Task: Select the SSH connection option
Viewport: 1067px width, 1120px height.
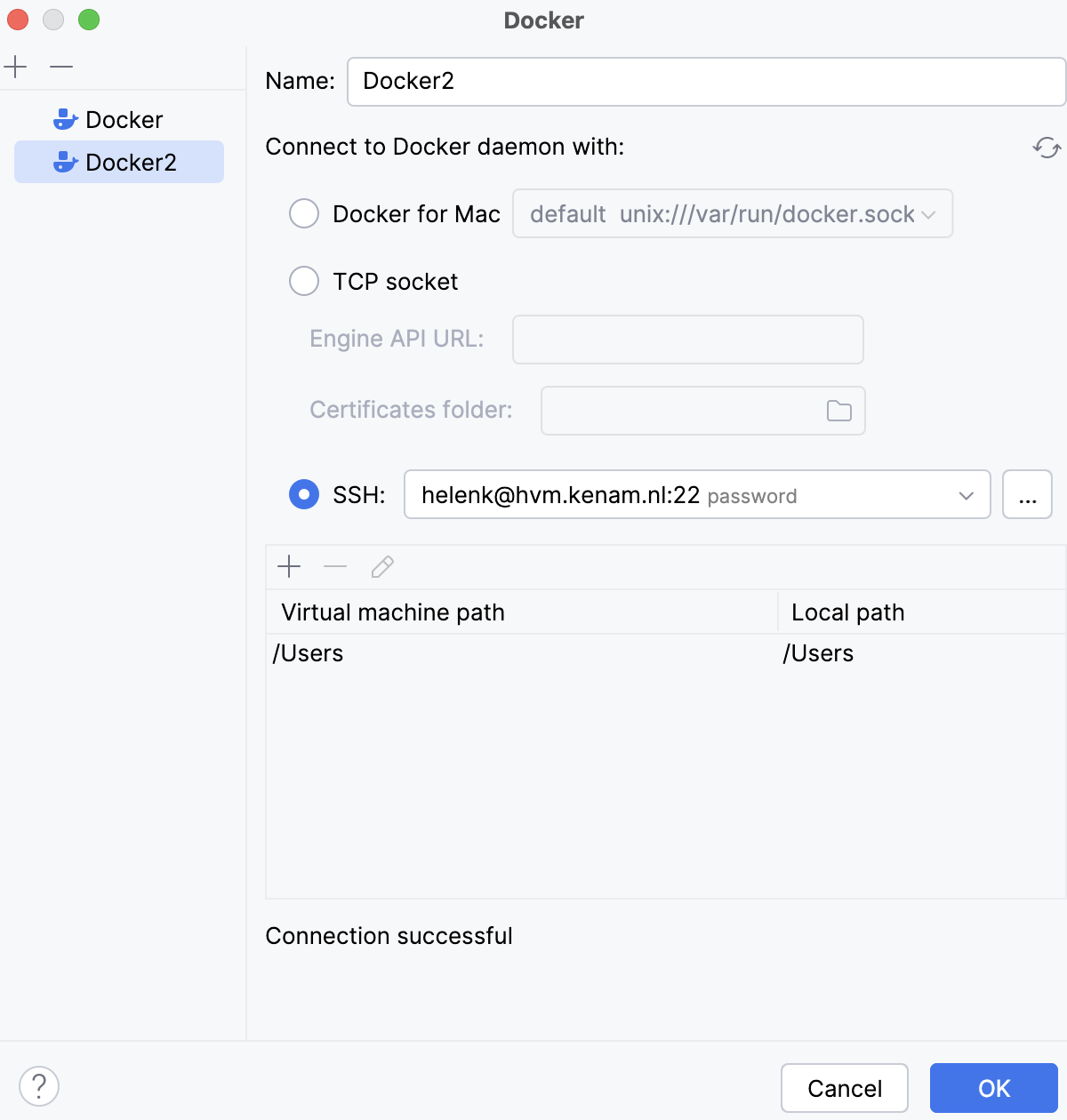Action: pyautogui.click(x=303, y=494)
